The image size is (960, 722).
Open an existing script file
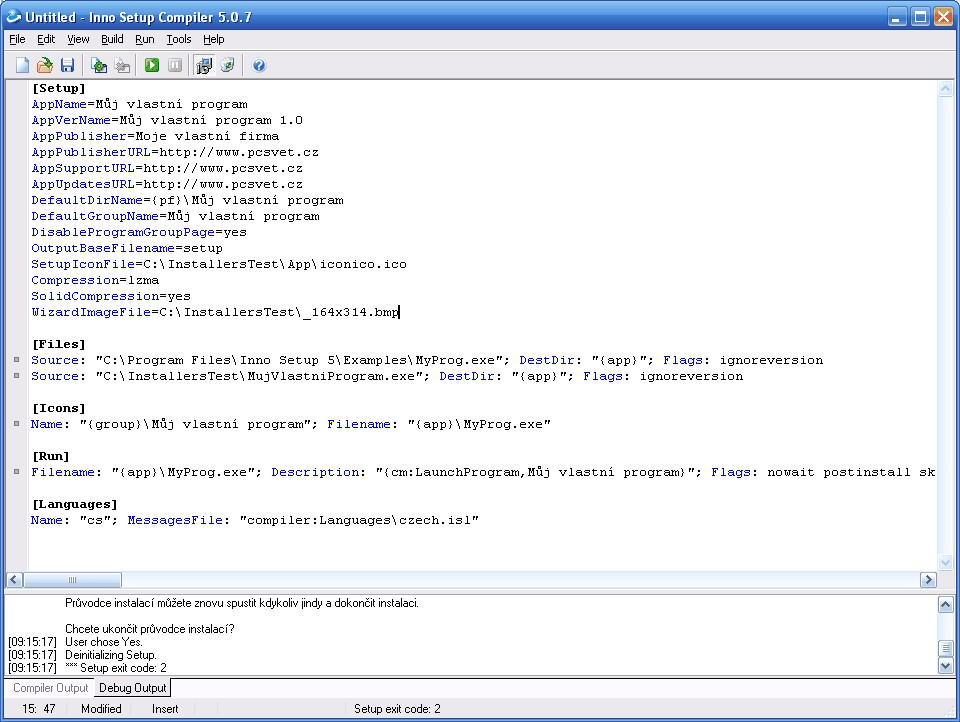pos(45,65)
